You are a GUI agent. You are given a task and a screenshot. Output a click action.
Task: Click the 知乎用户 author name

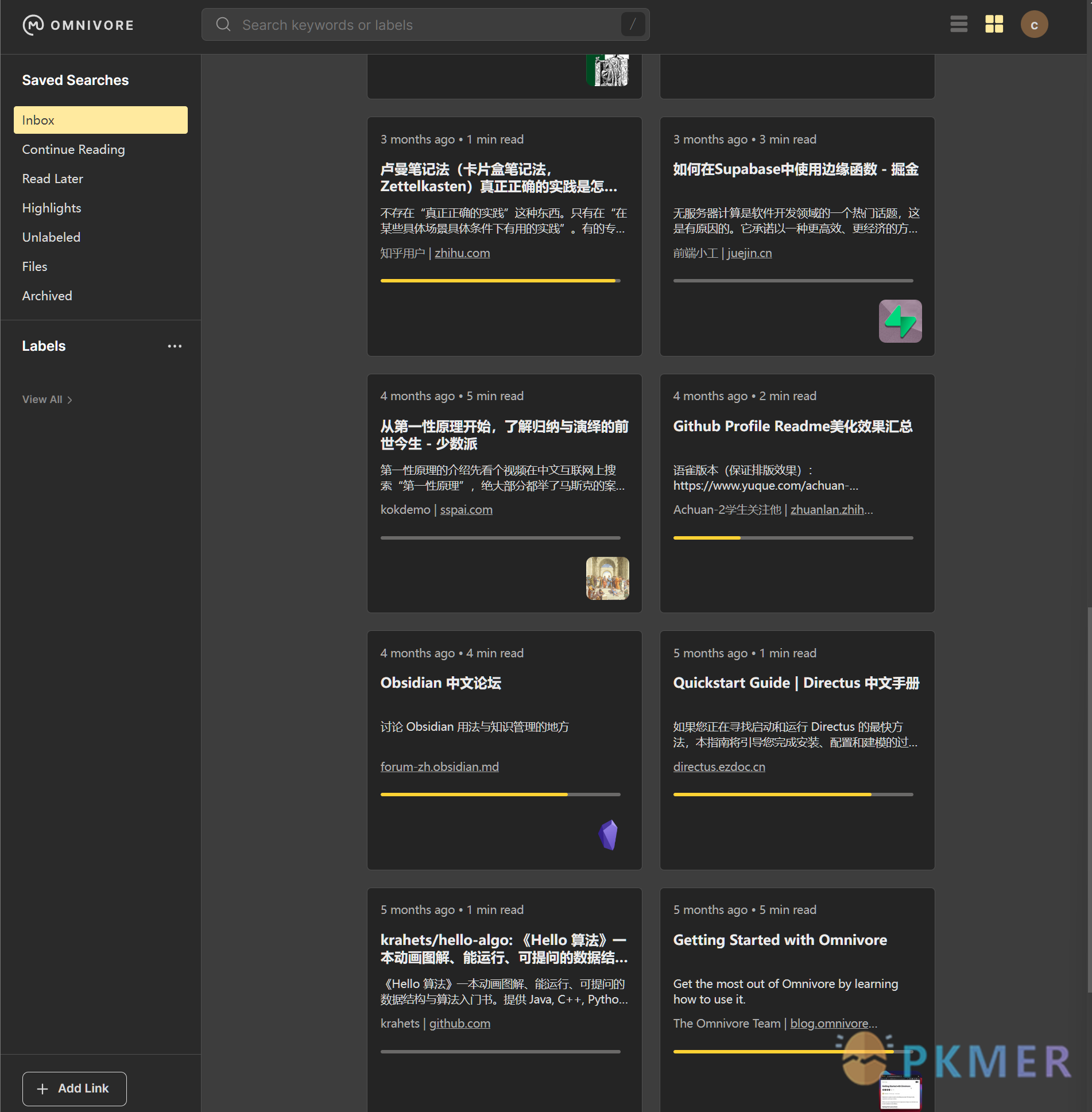402,253
